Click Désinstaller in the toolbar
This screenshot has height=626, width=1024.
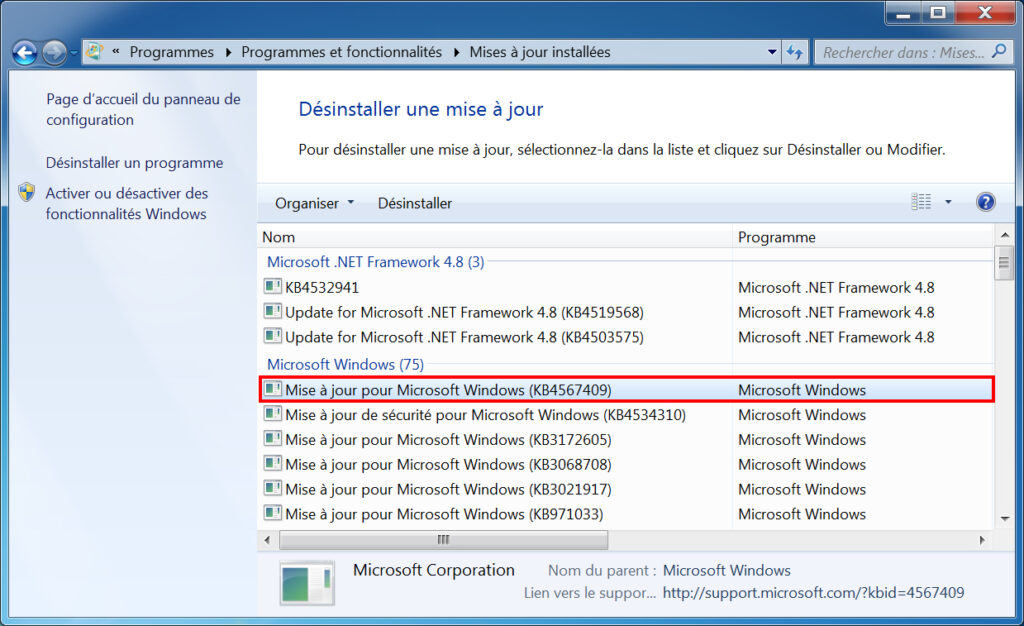point(415,203)
